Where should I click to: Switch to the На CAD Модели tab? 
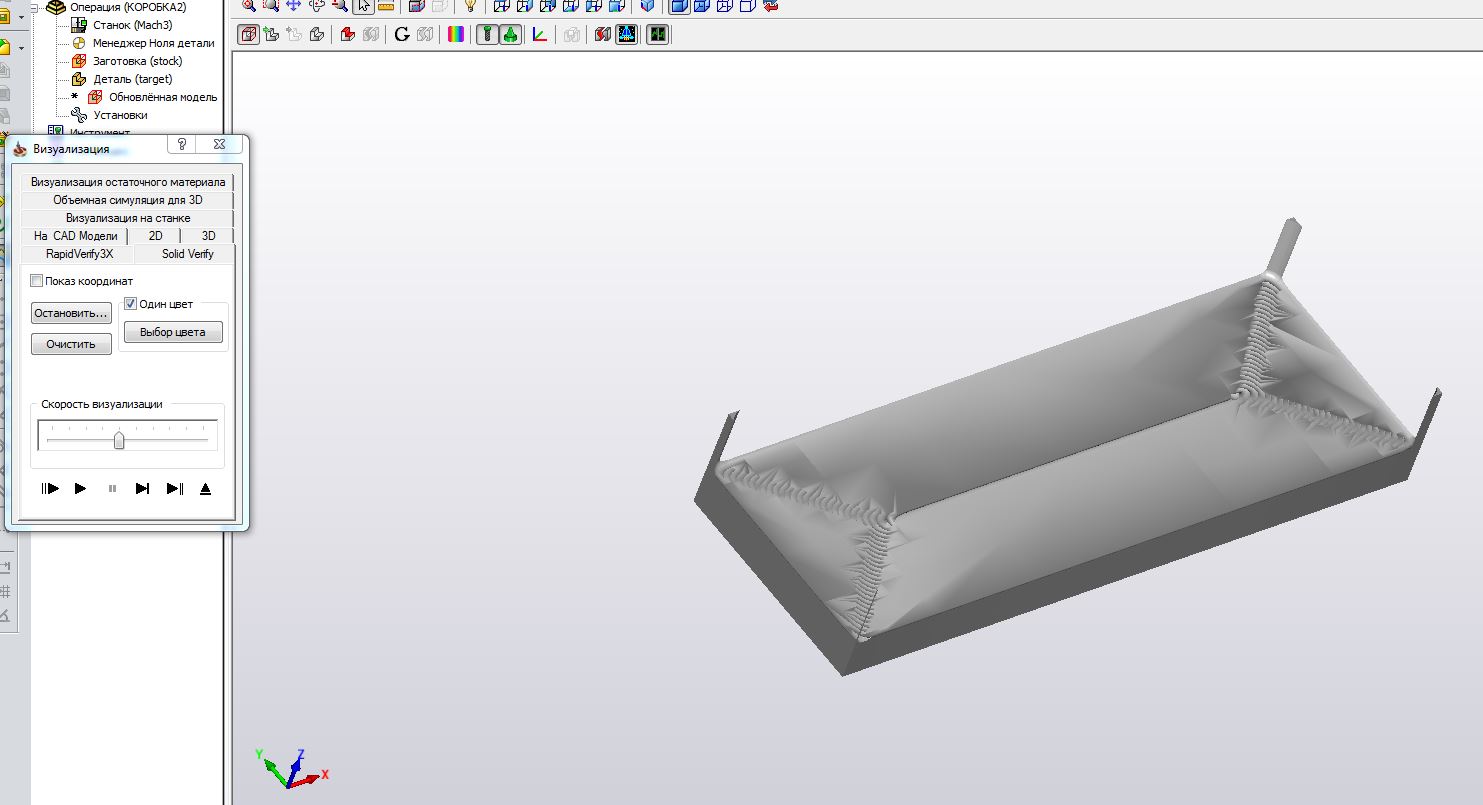(75, 236)
